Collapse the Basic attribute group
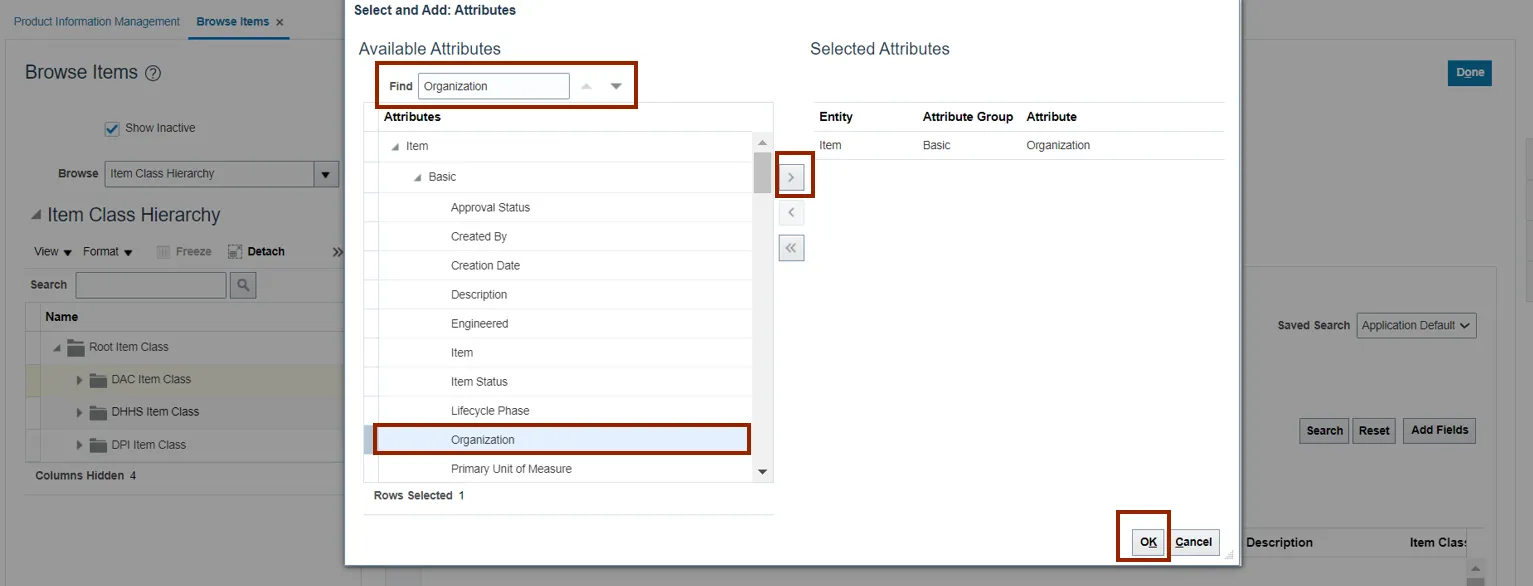This screenshot has height=586, width=1533. click(417, 177)
